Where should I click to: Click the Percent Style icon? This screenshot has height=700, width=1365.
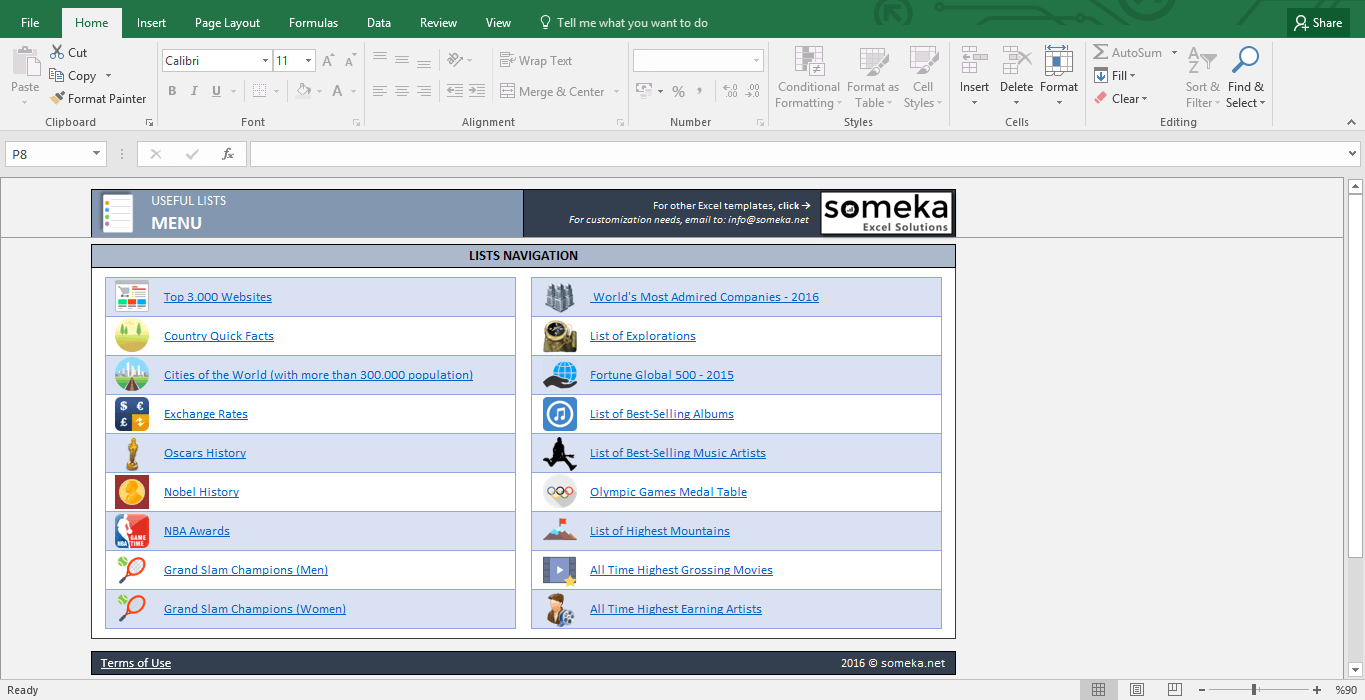click(x=678, y=91)
